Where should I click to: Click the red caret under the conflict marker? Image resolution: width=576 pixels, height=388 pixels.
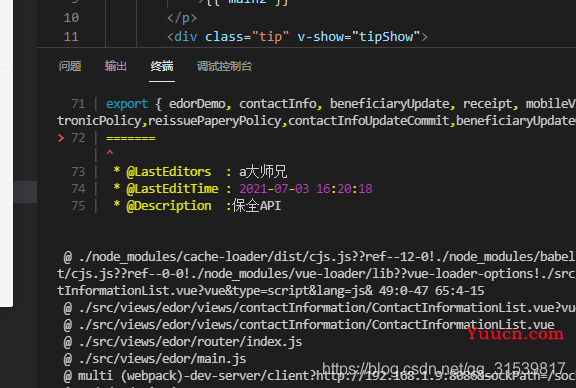(109, 152)
